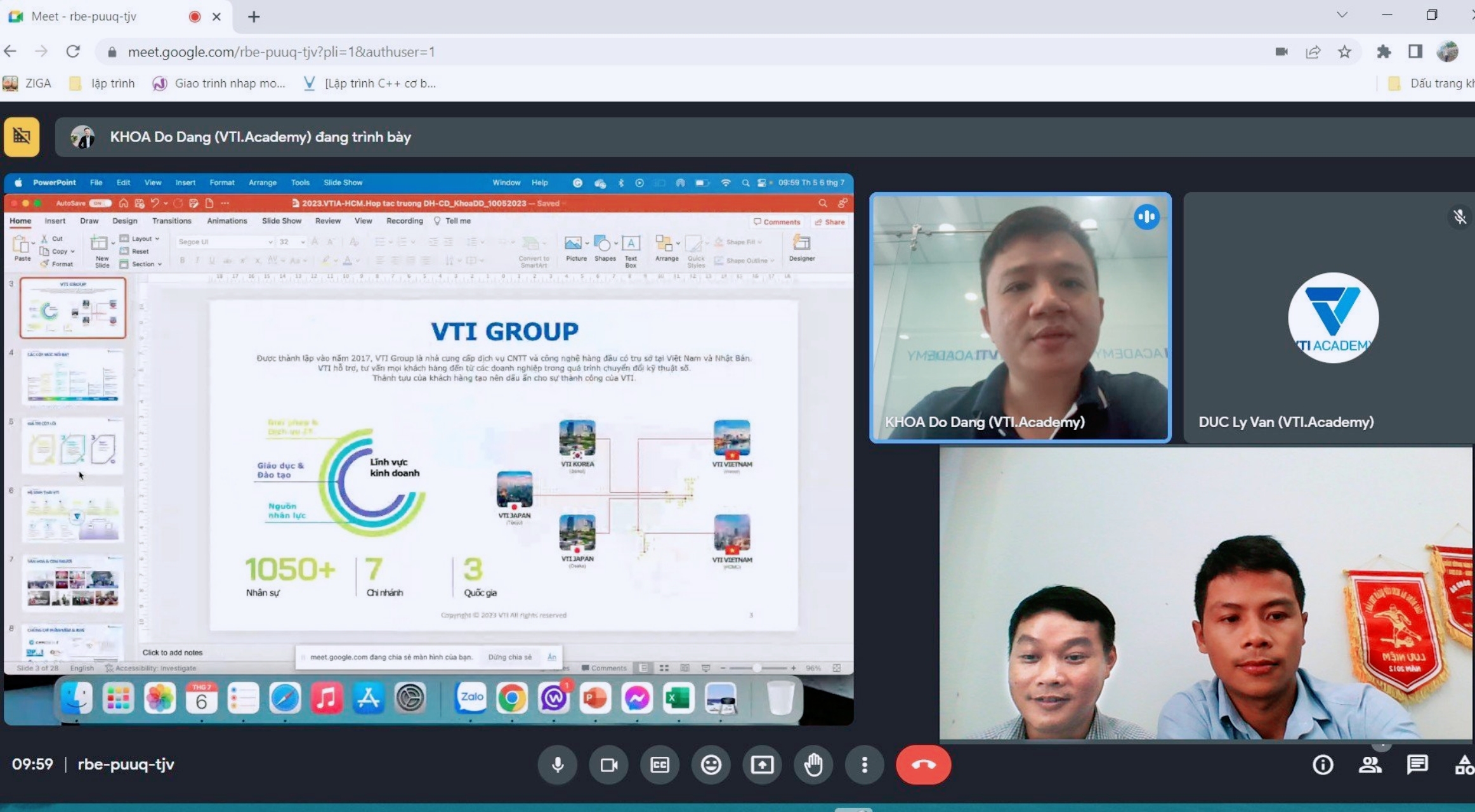Turn off the camera button
This screenshot has width=1475, height=812.
(608, 765)
